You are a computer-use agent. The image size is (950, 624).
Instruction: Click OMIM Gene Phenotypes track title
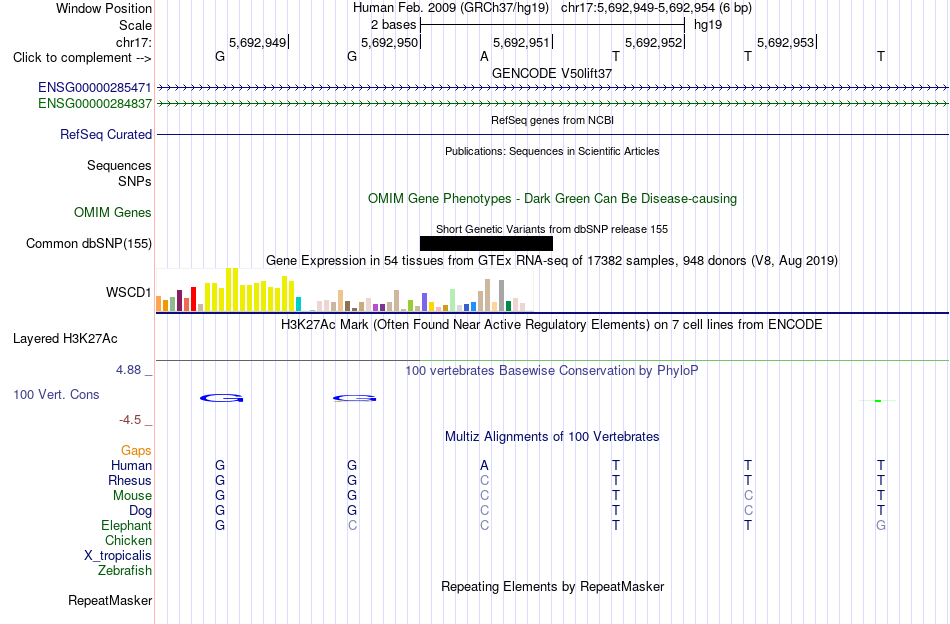pyautogui.click(x=552, y=199)
